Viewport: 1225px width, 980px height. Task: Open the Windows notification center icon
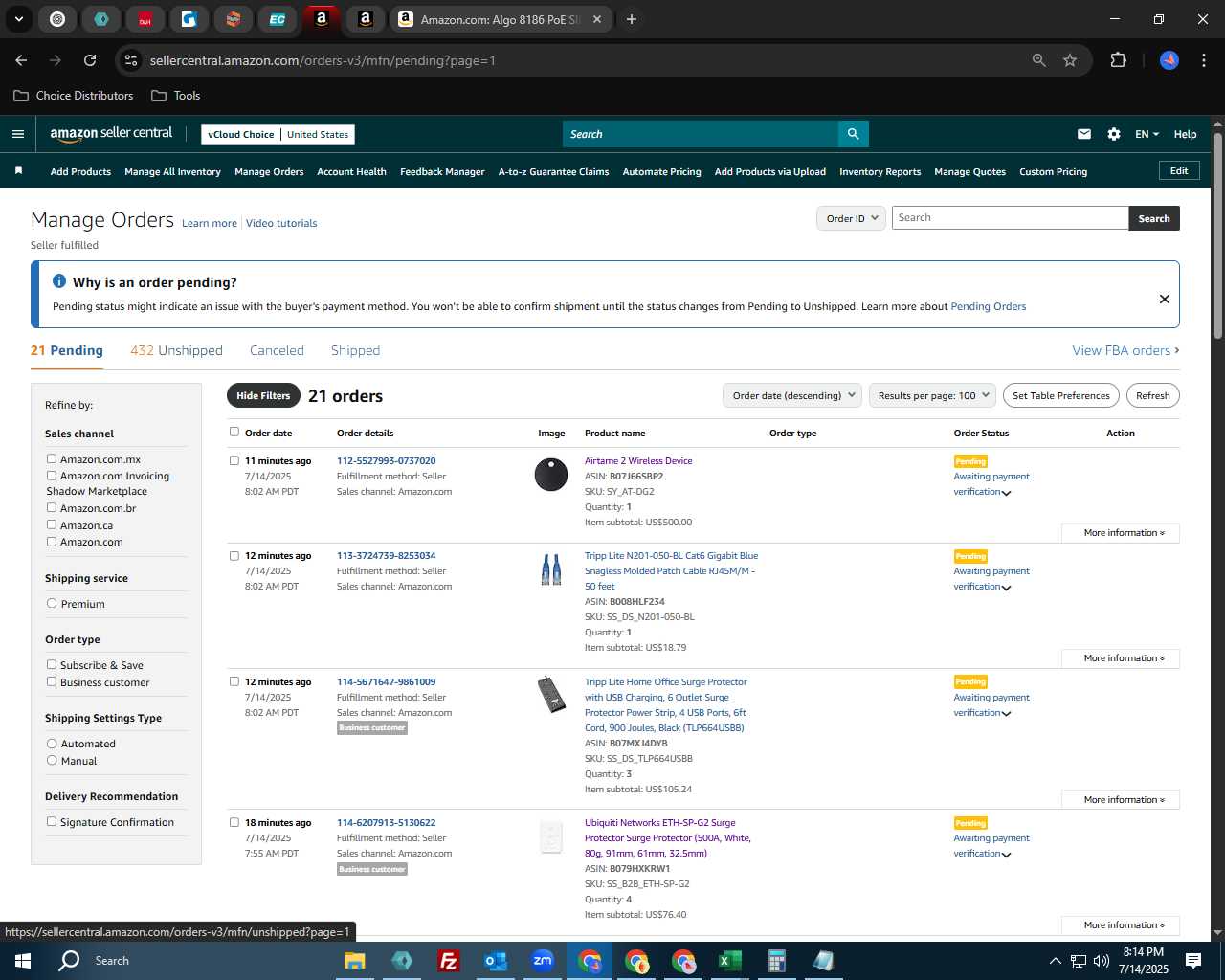click(x=1193, y=961)
